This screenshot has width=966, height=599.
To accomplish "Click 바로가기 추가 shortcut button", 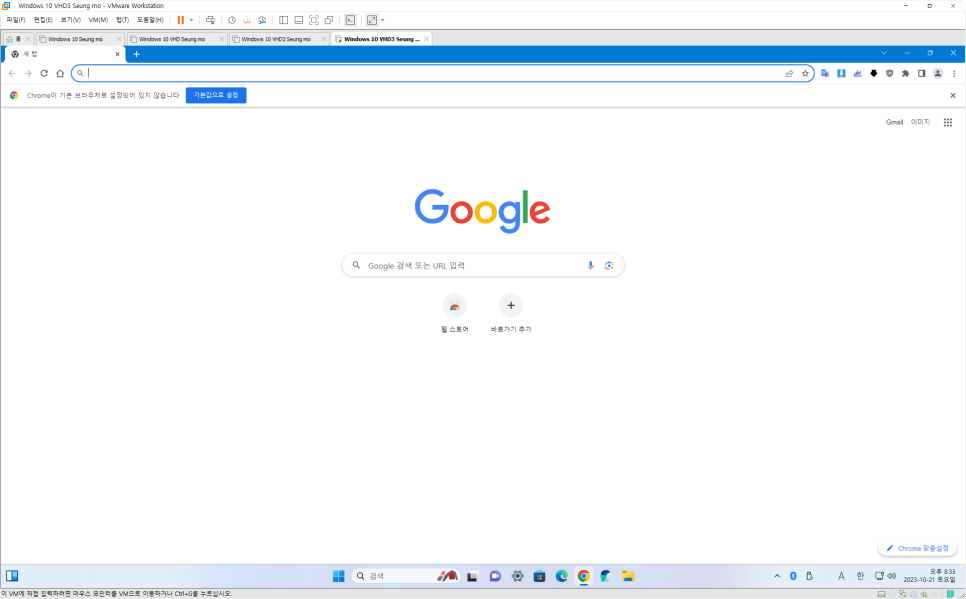I will point(511,313).
